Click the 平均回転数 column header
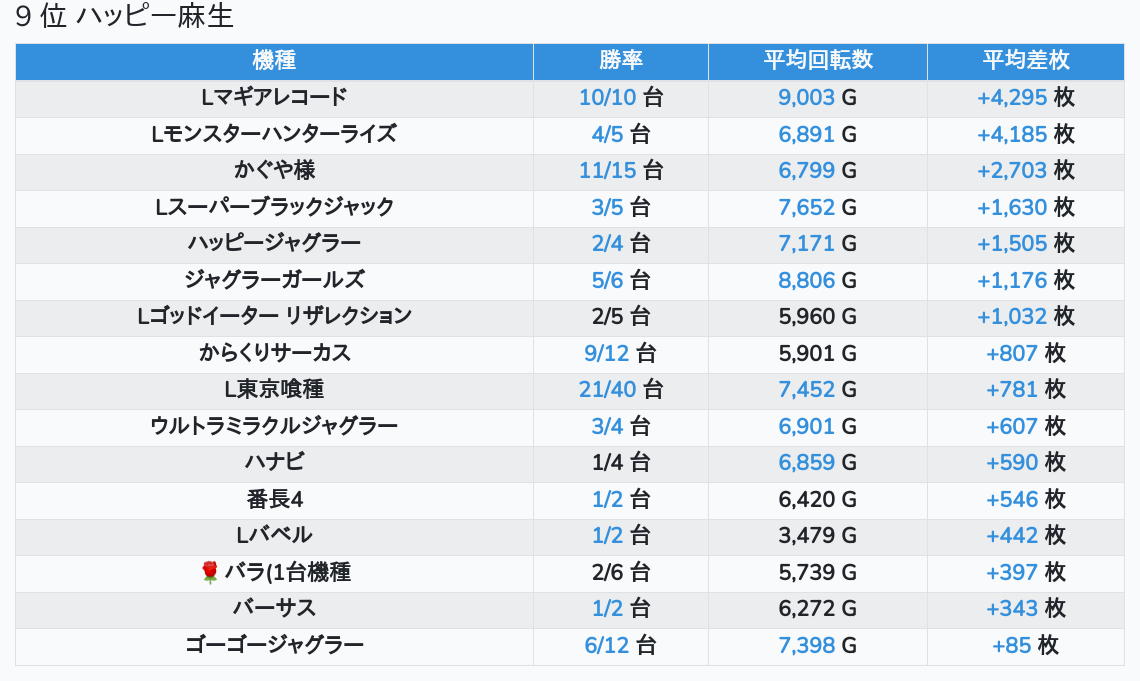This screenshot has width=1140, height=681. (818, 60)
